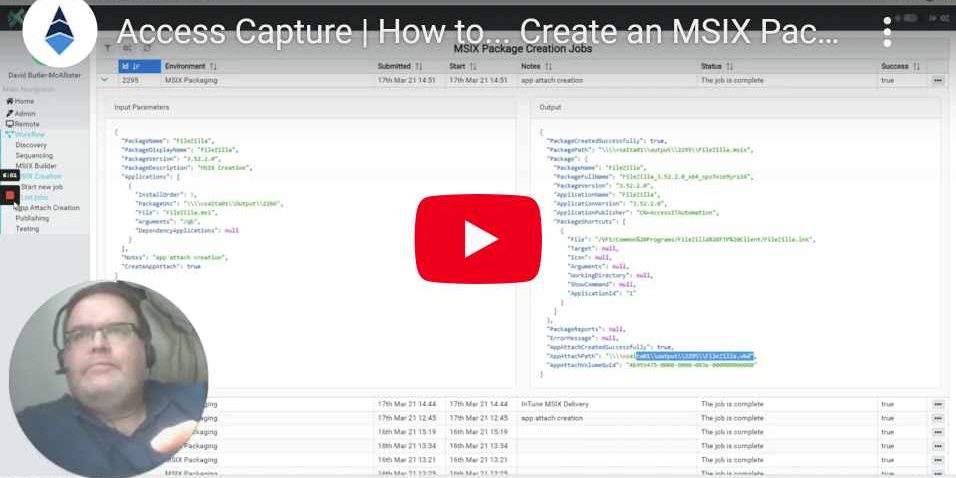Image resolution: width=956 pixels, height=478 pixels.
Task: Select MSIX Builder under Workflow
Action: 36,166
